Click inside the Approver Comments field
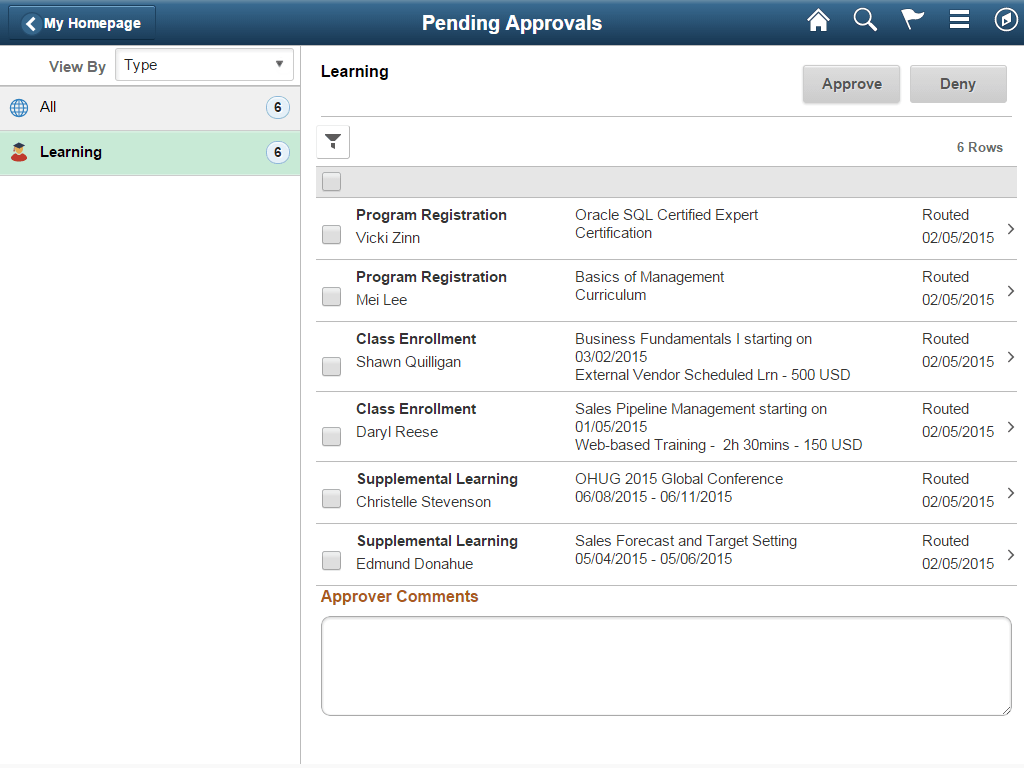 coord(665,666)
